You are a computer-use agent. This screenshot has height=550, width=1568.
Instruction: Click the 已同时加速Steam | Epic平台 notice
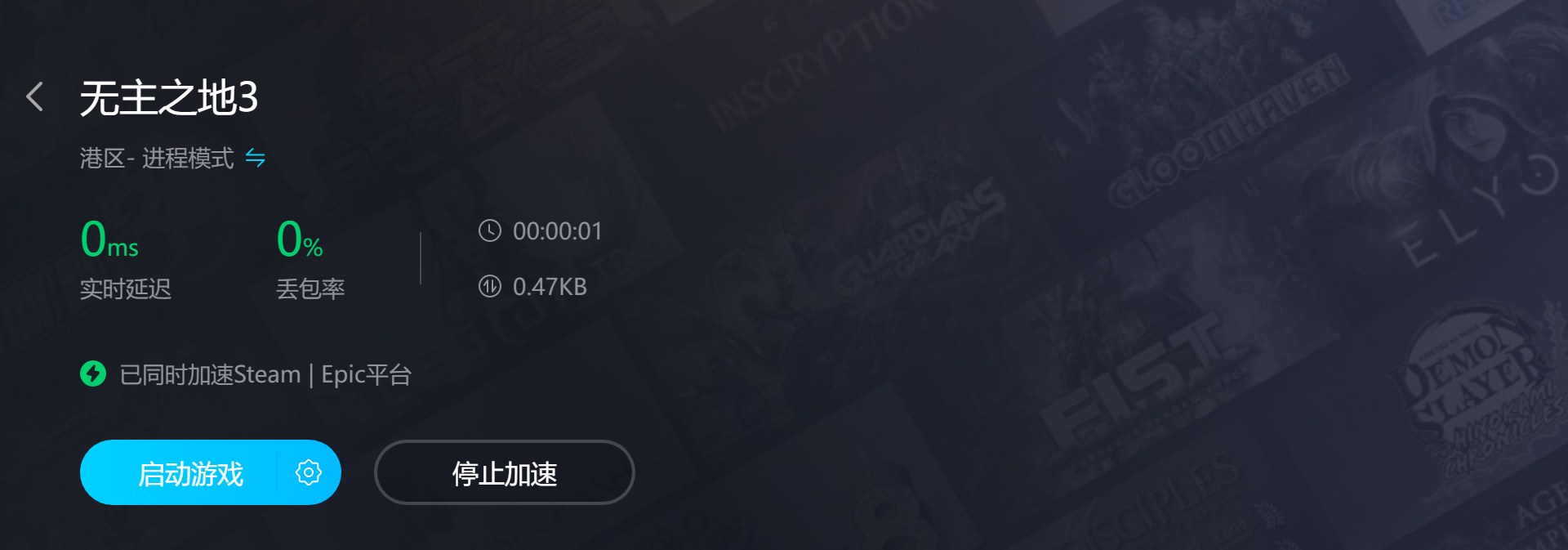[265, 374]
